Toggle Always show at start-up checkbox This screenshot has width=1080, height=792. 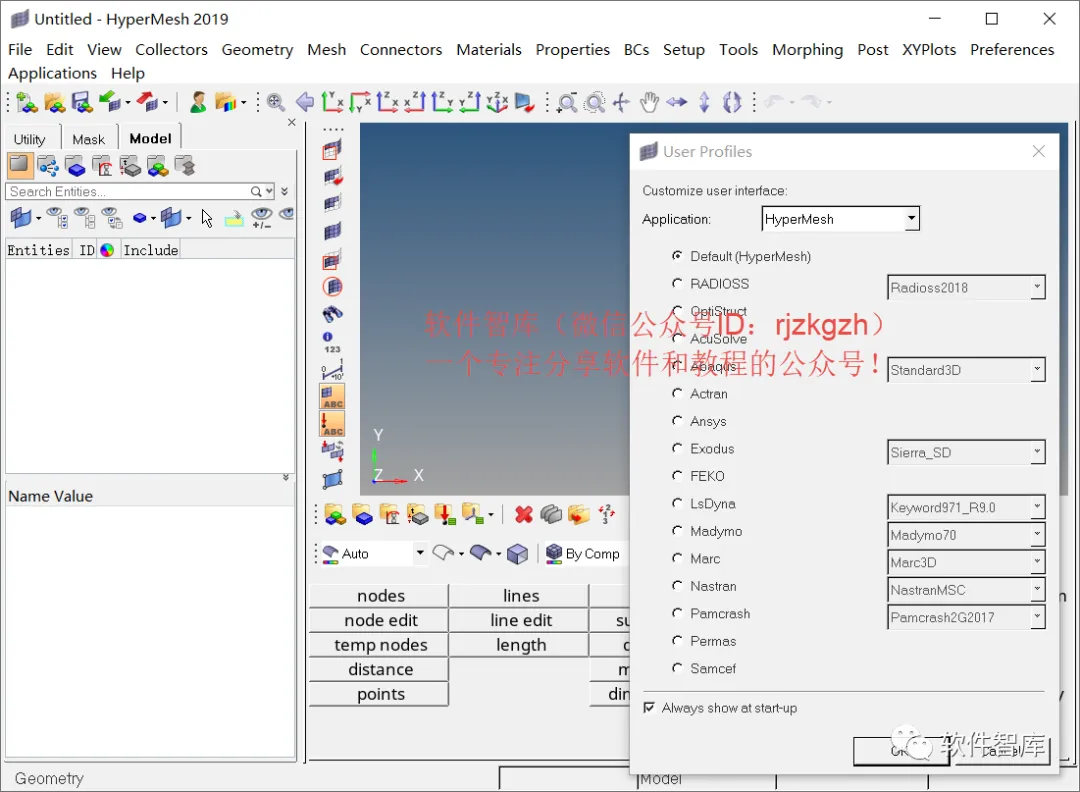coord(649,708)
